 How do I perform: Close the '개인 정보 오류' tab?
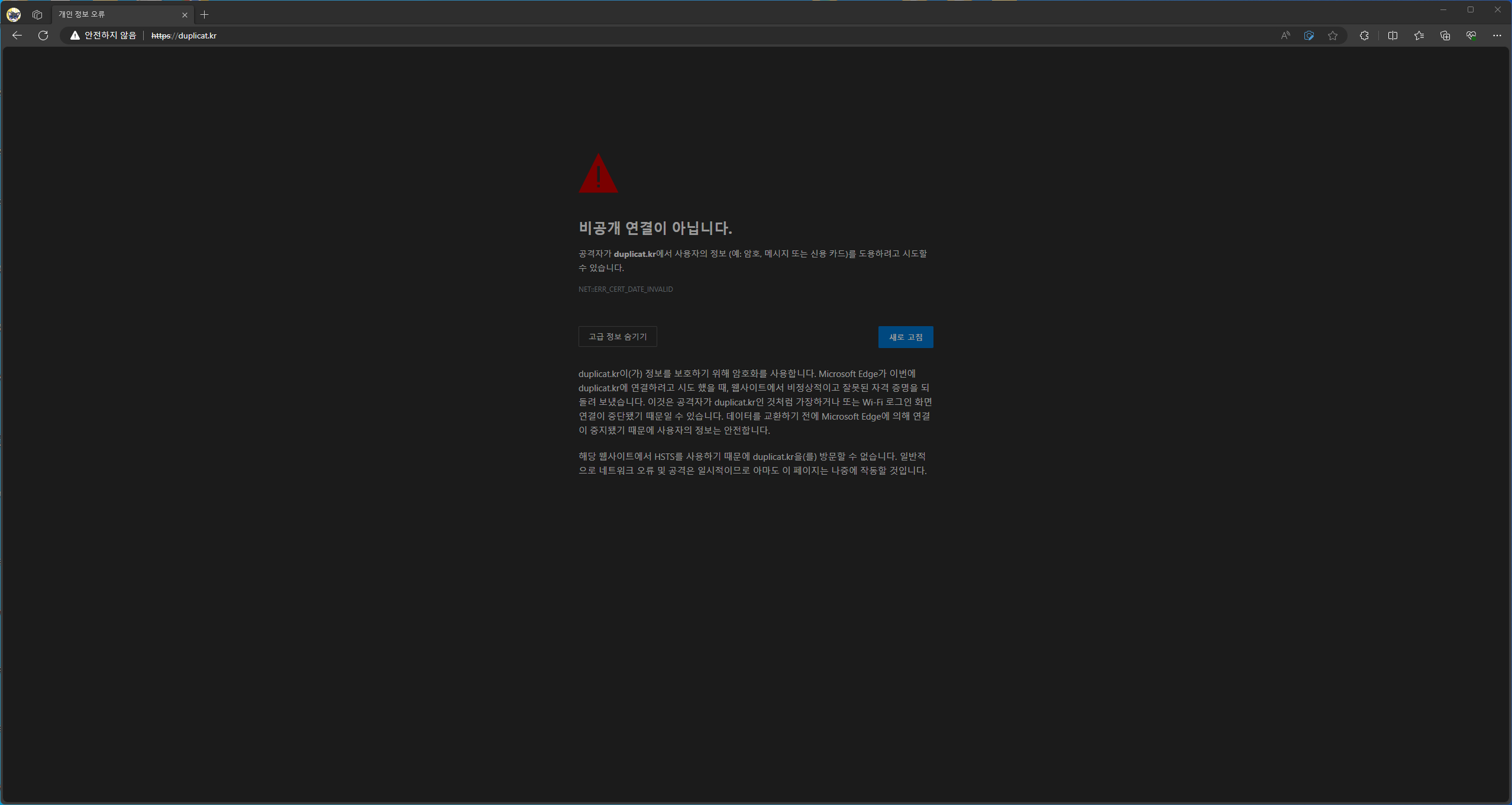[185, 15]
